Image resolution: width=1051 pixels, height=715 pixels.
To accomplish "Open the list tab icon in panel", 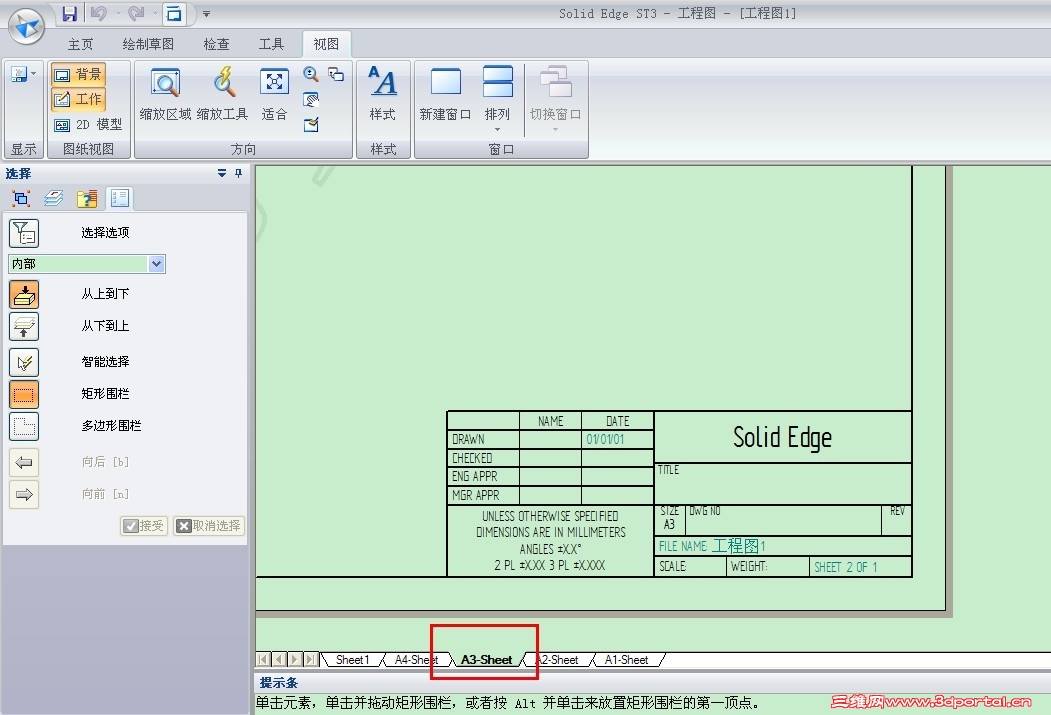I will [x=120, y=198].
